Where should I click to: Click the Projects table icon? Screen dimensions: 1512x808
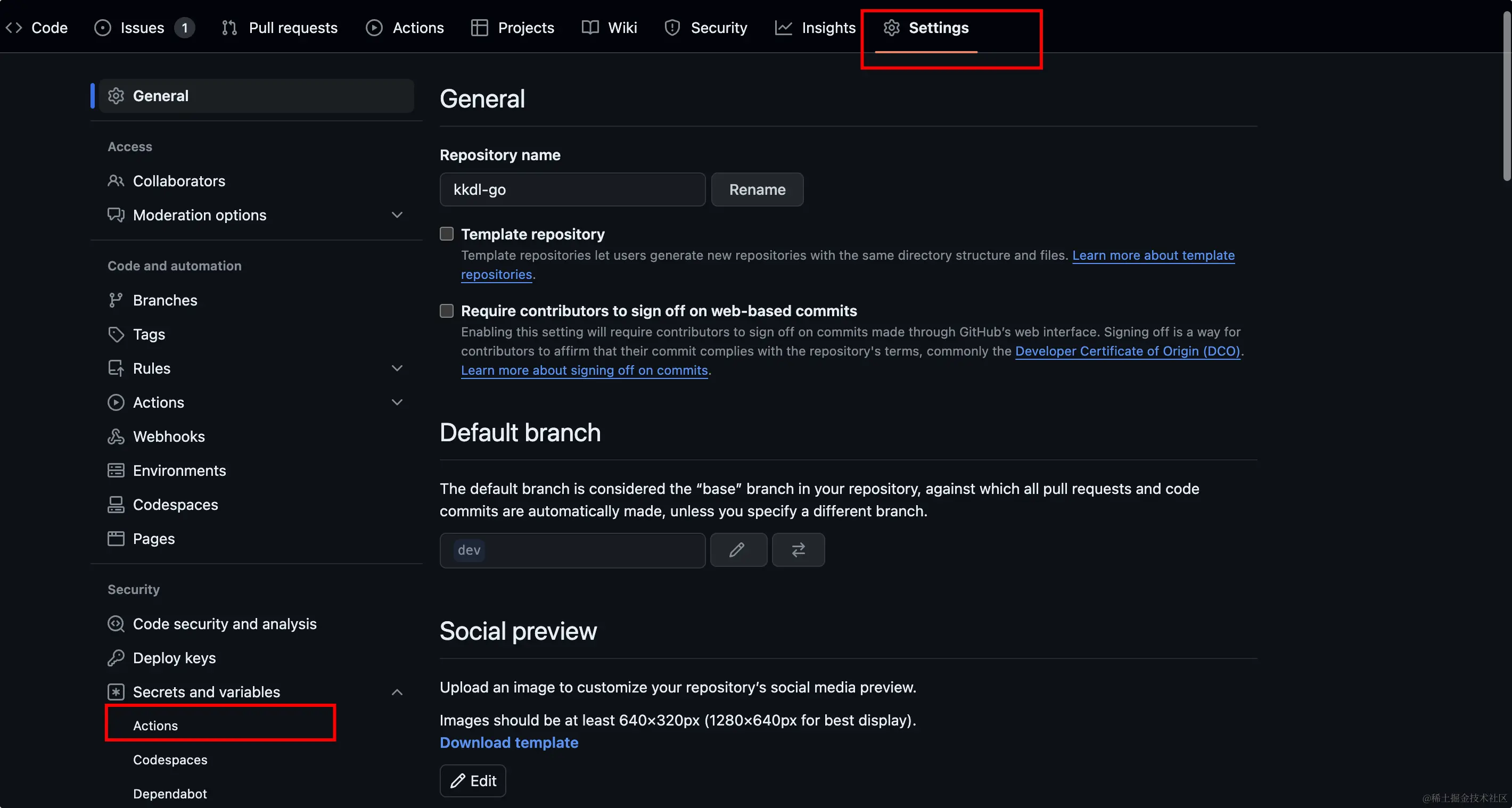point(480,28)
